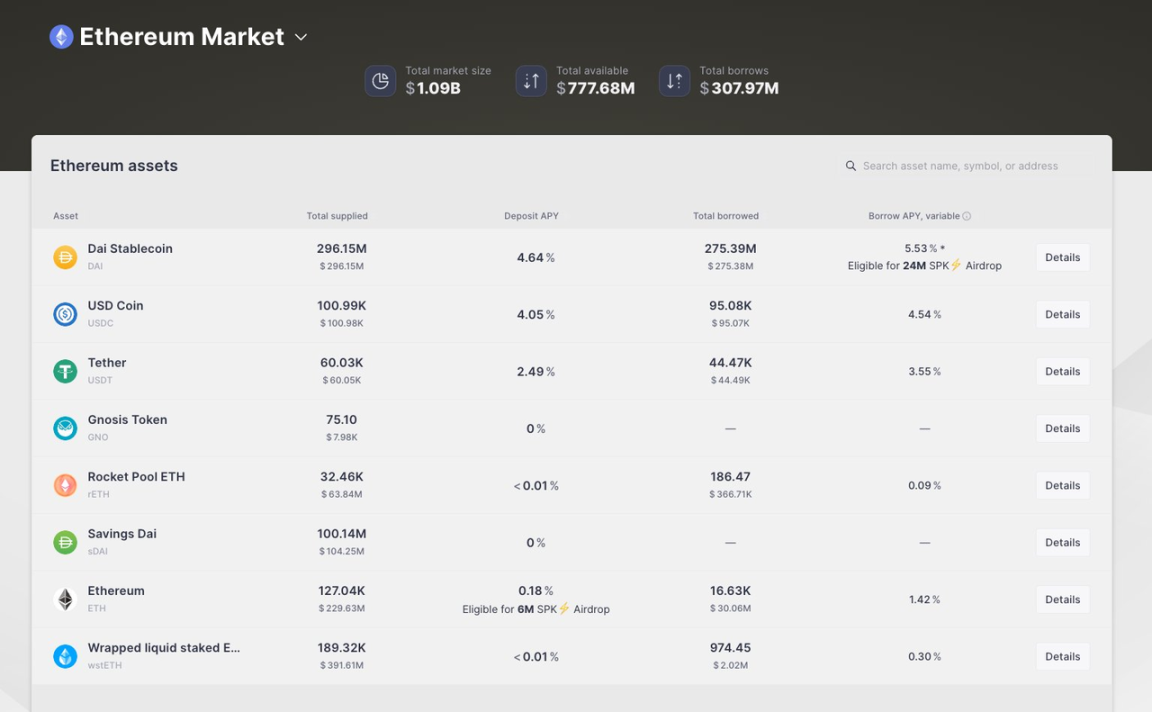Click the info icon beside Borrow APY, variable
Viewport: 1152px width, 712px height.
pyautogui.click(x=966, y=216)
